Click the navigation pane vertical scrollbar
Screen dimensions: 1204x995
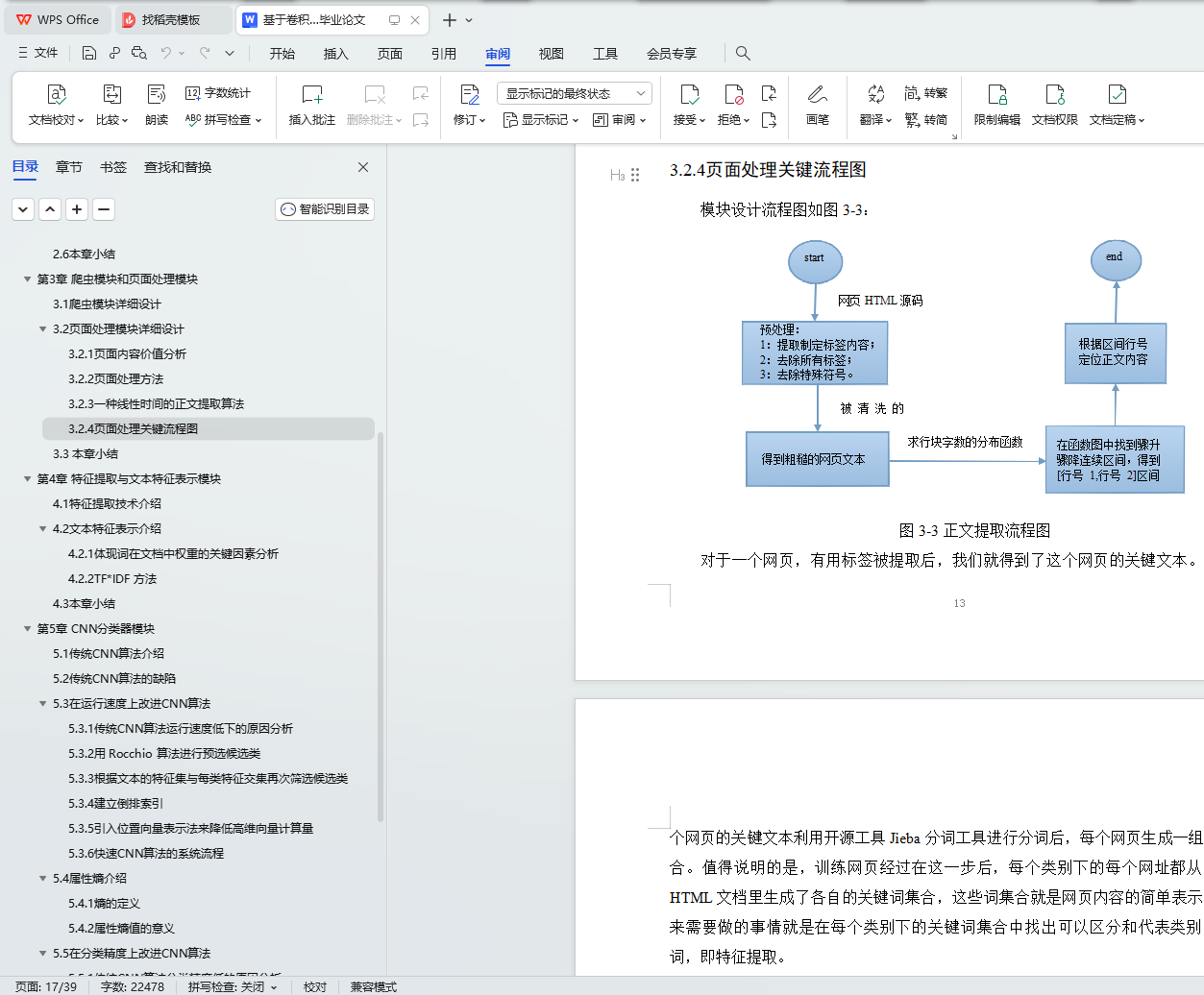381,626
